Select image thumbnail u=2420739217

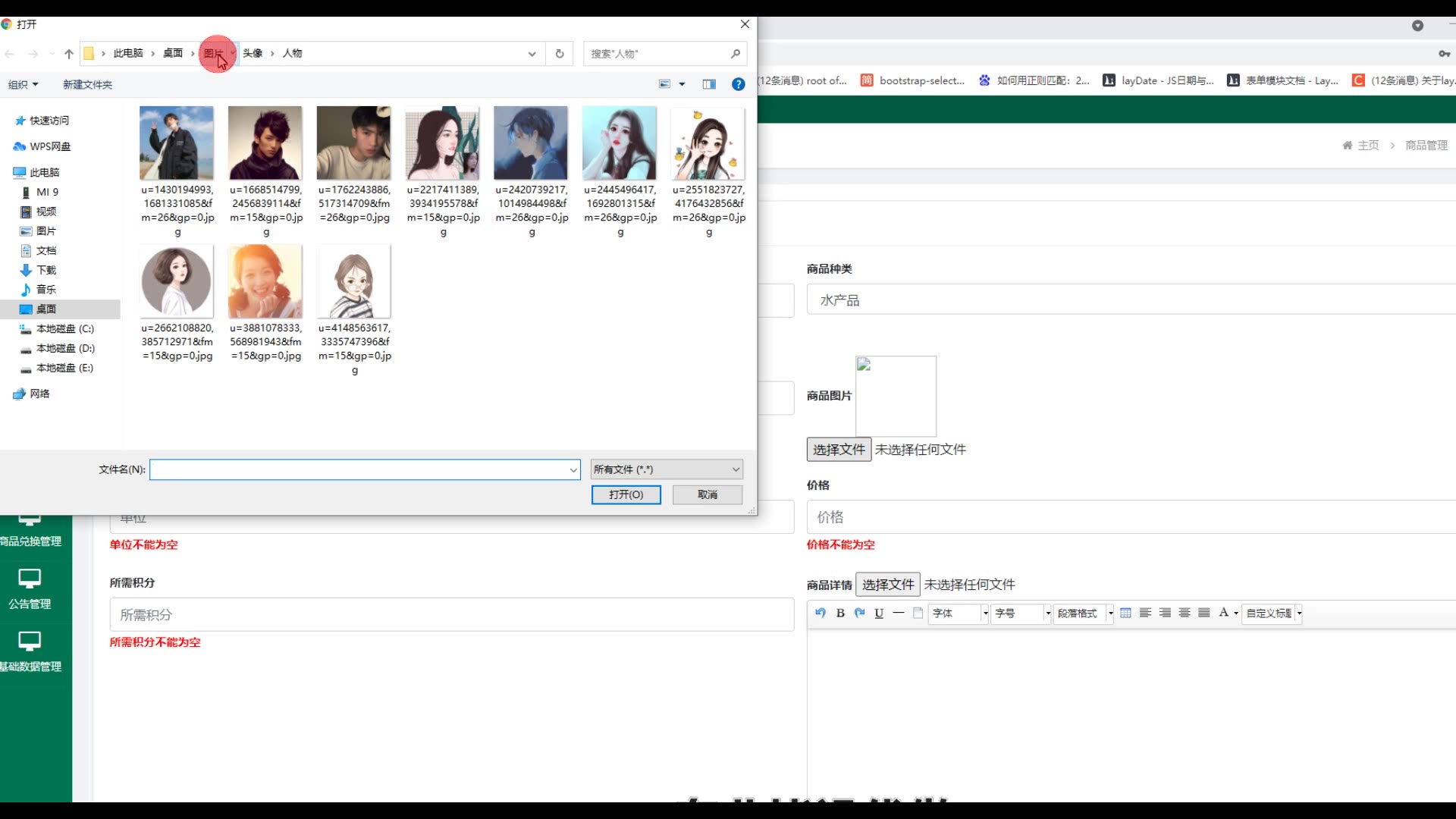[x=531, y=143]
